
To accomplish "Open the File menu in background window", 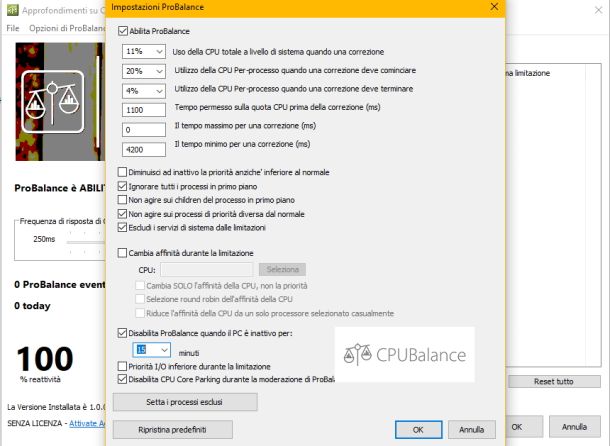I will point(13,28).
